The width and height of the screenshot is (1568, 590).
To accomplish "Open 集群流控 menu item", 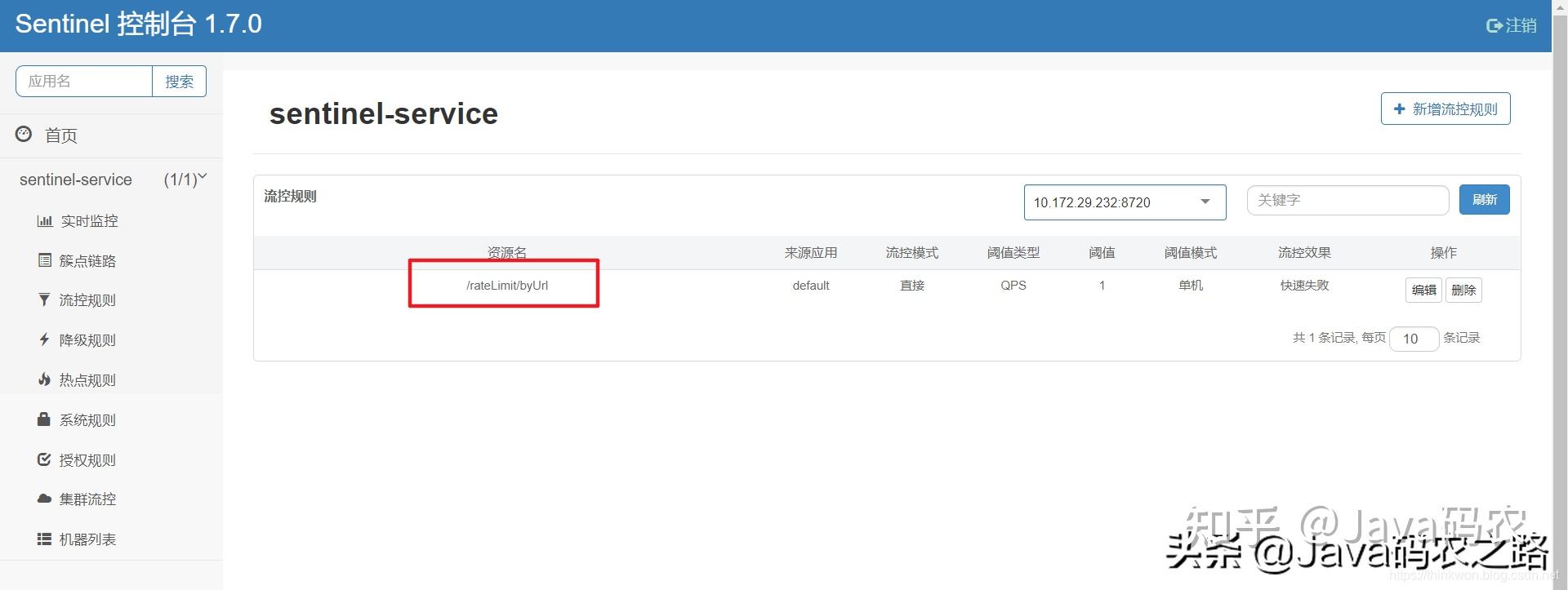I will point(87,499).
